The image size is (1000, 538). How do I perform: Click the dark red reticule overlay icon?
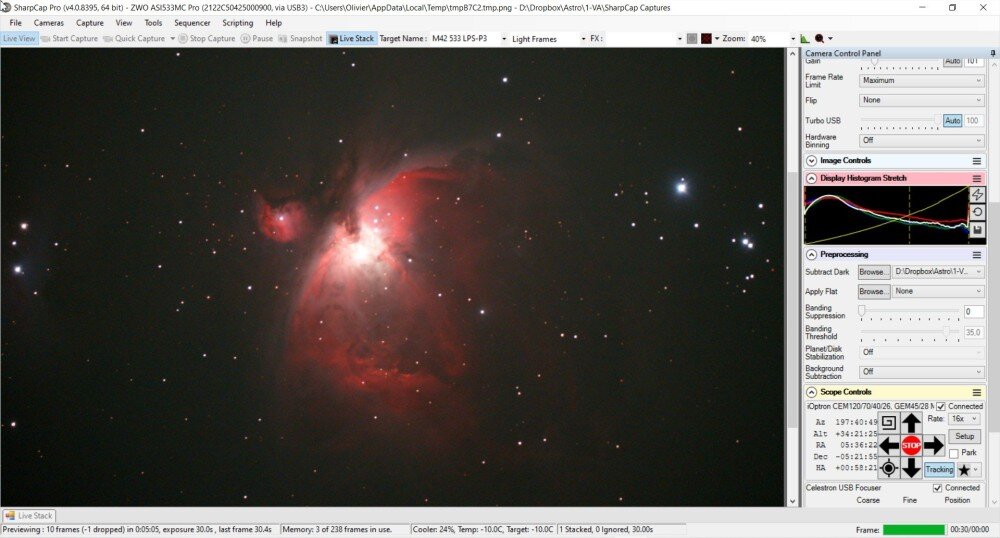[x=706, y=39]
